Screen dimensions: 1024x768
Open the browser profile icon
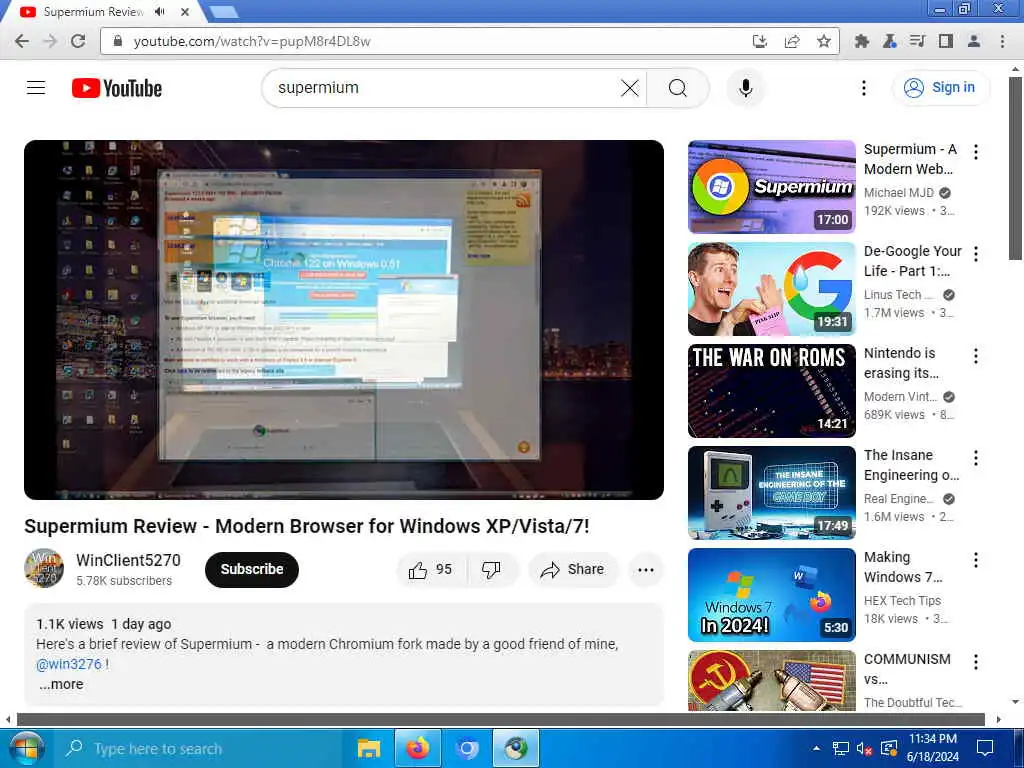pyautogui.click(x=974, y=41)
